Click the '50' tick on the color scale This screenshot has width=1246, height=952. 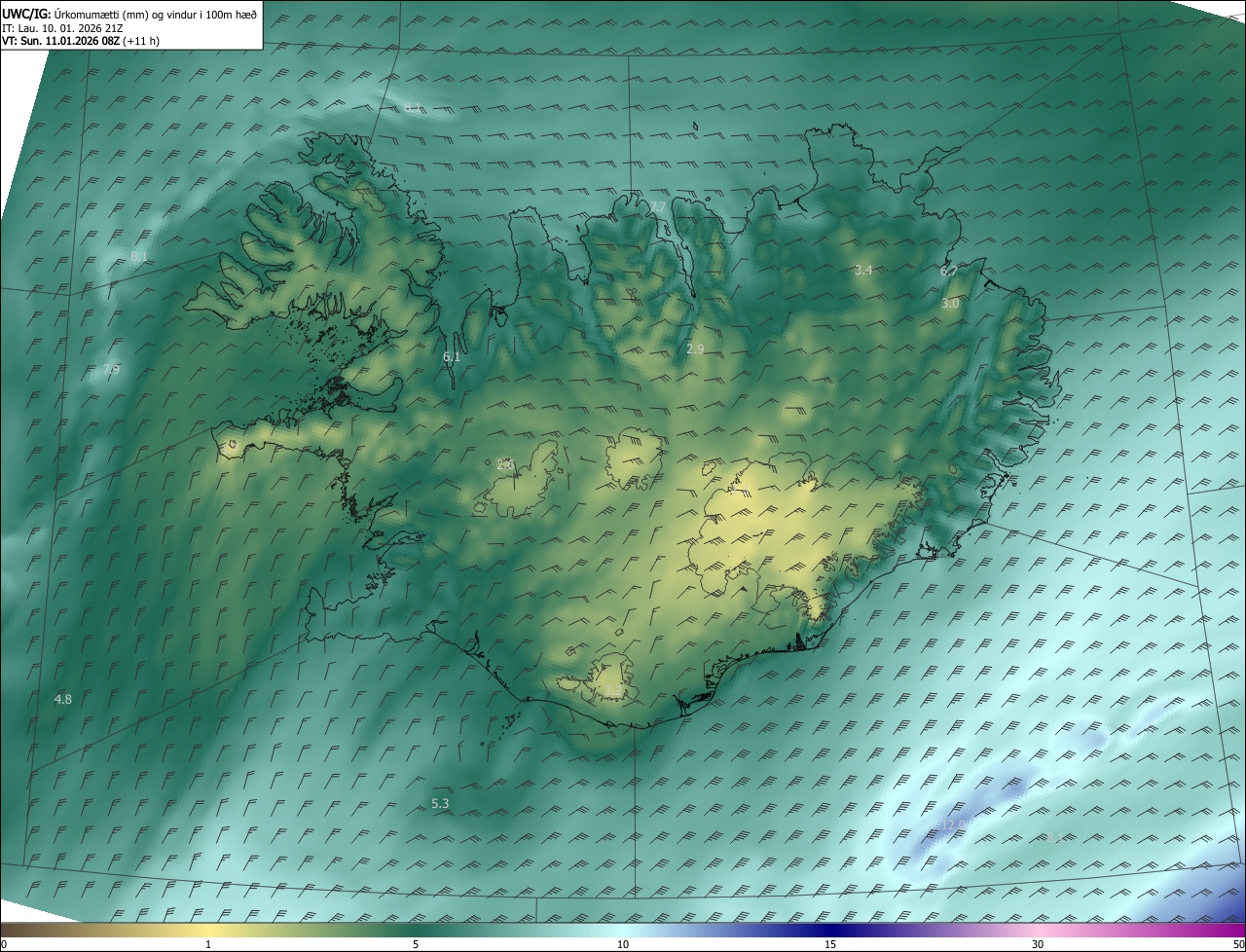click(1238, 944)
